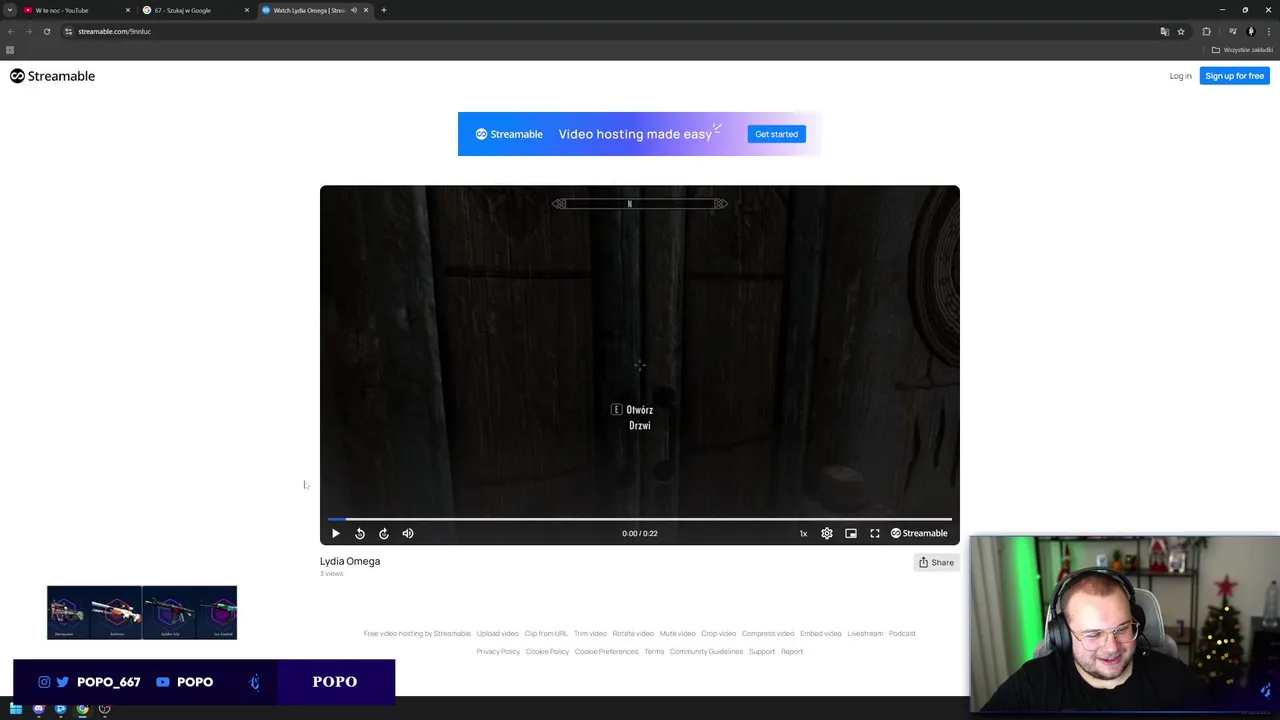
Task: Click 'Free video hosting by Streamable' link
Action: [x=417, y=633]
